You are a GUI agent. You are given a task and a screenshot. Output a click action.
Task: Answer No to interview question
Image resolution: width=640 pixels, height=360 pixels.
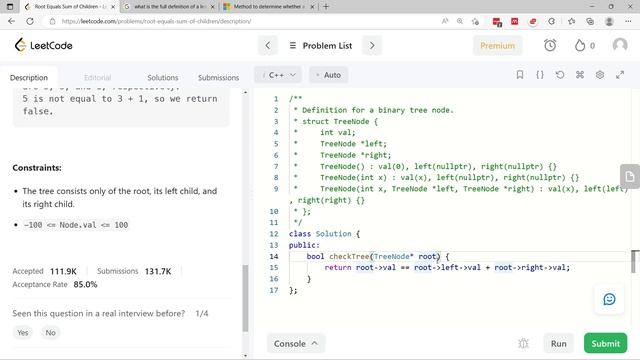[50, 333]
